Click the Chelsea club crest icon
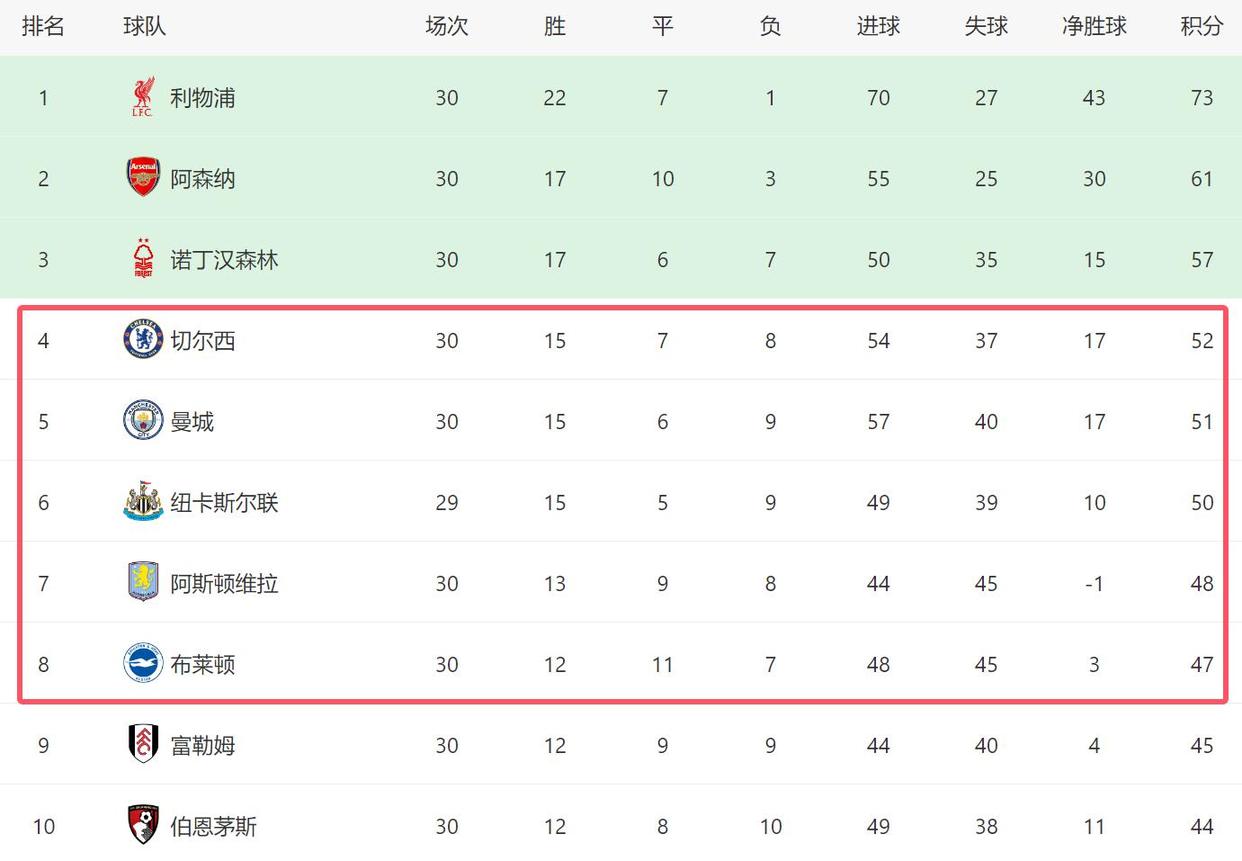The width and height of the screenshot is (1242, 861). (143, 340)
